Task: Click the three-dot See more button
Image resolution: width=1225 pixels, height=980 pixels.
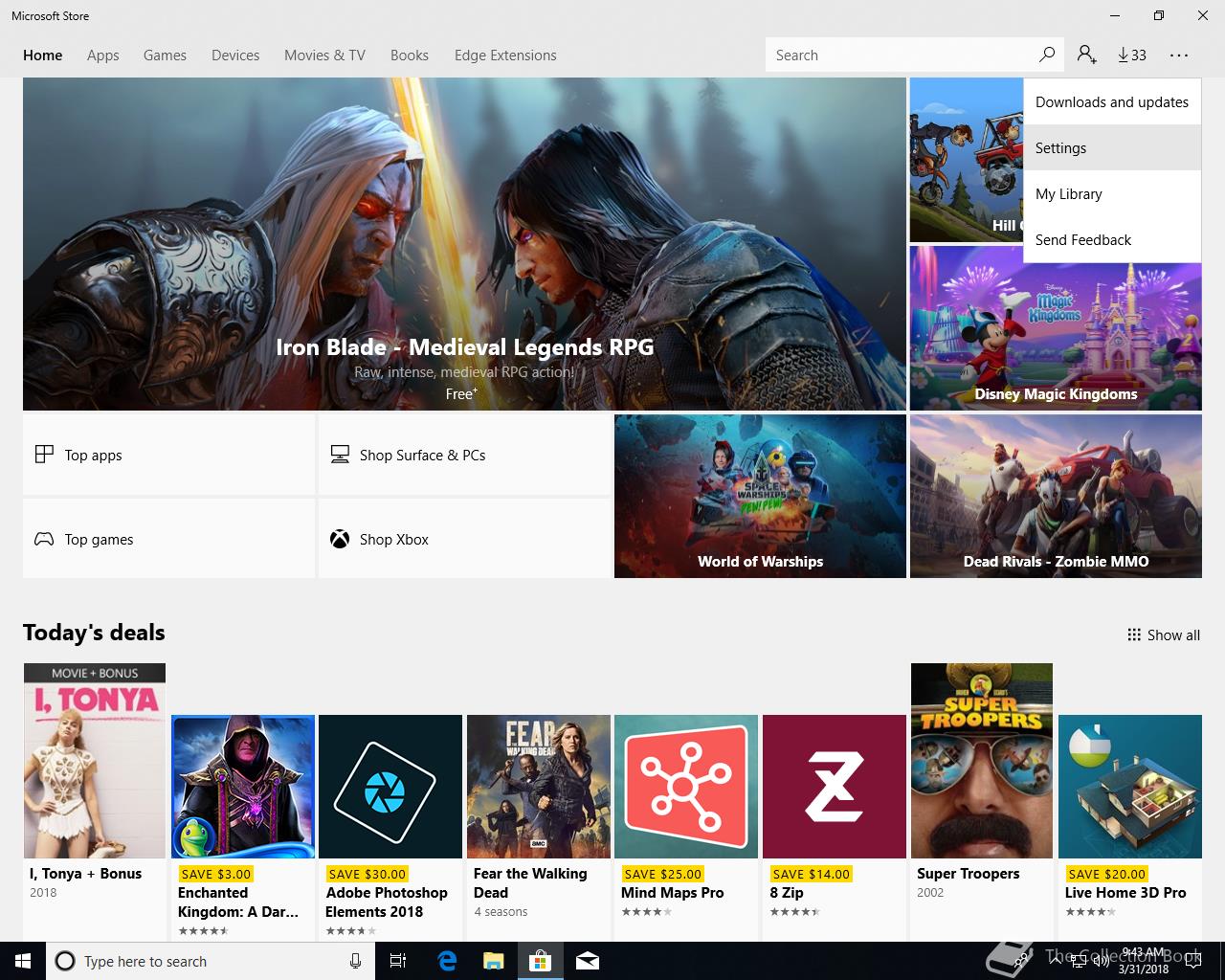Action: pos(1179,55)
